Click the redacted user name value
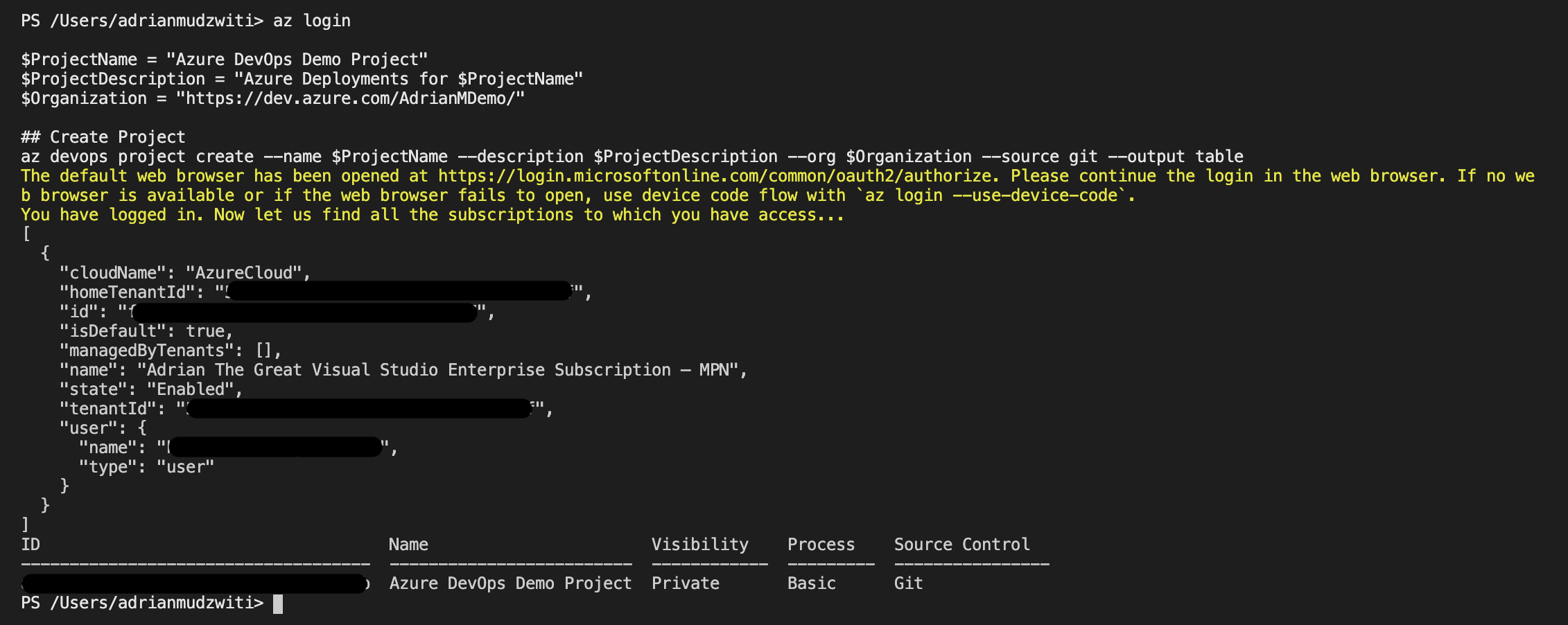The height and width of the screenshot is (625, 1568). point(275,447)
